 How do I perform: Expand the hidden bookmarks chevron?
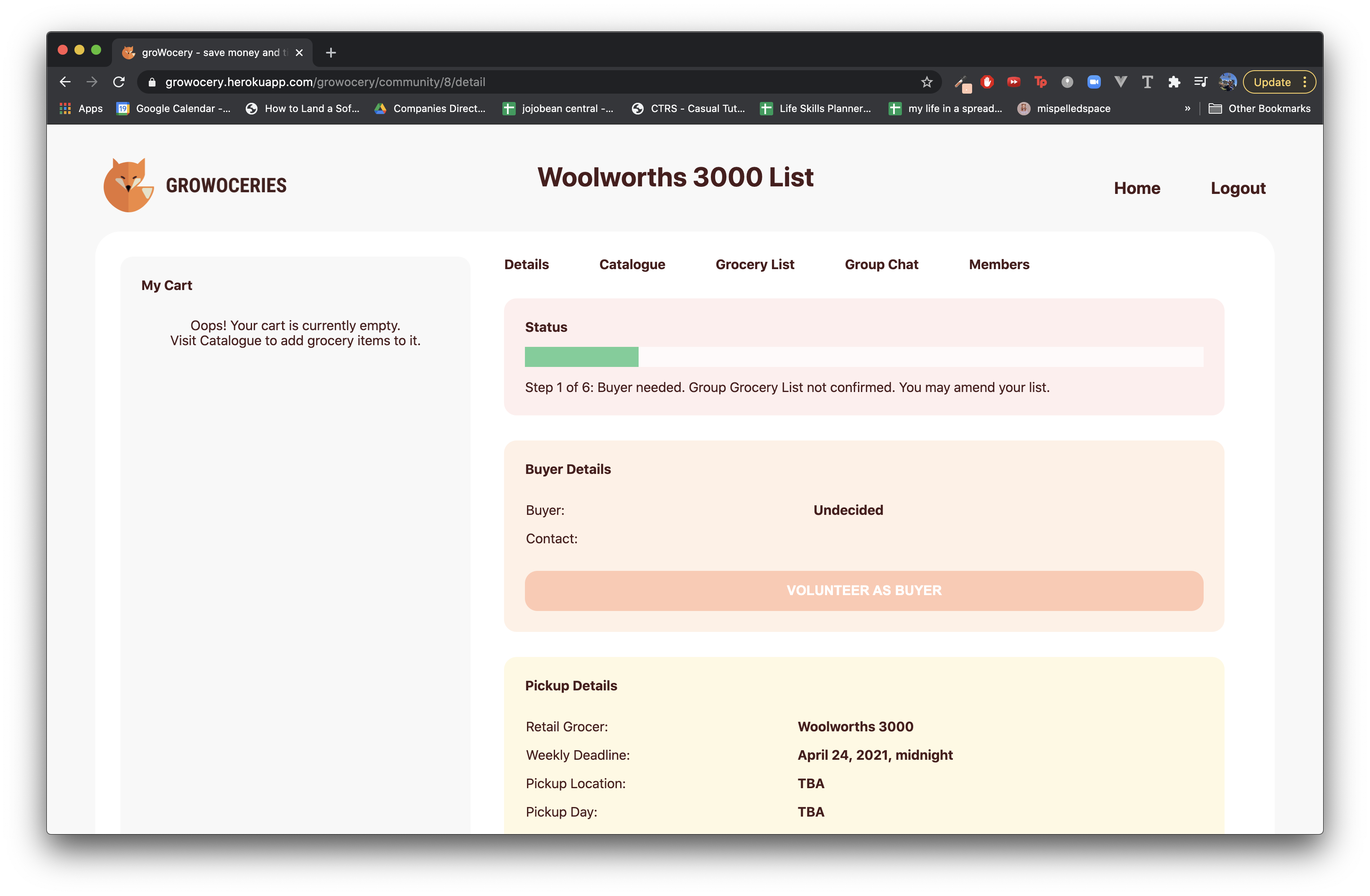1187,109
